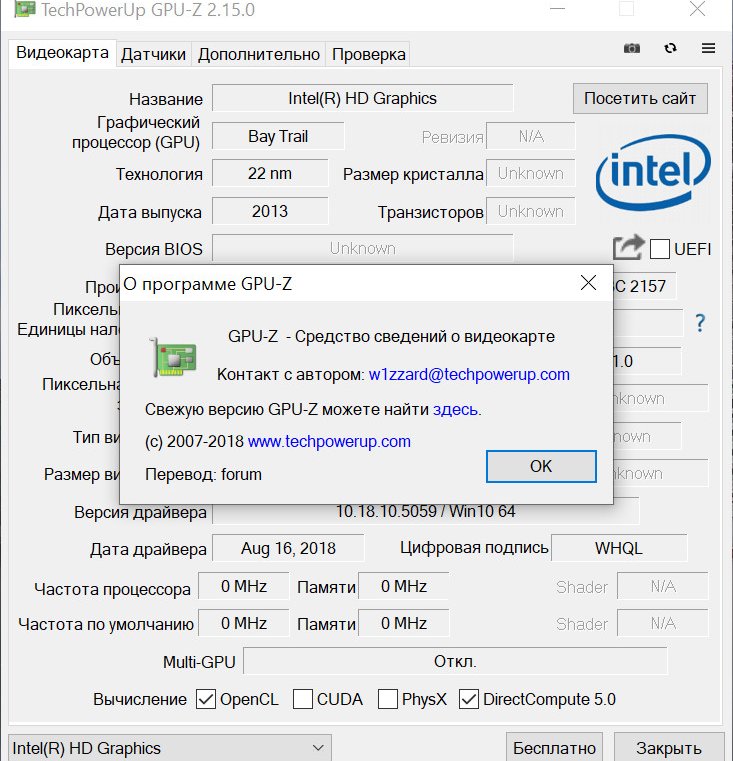Click the Бесплатно button
733x761 pixels.
coord(554,747)
